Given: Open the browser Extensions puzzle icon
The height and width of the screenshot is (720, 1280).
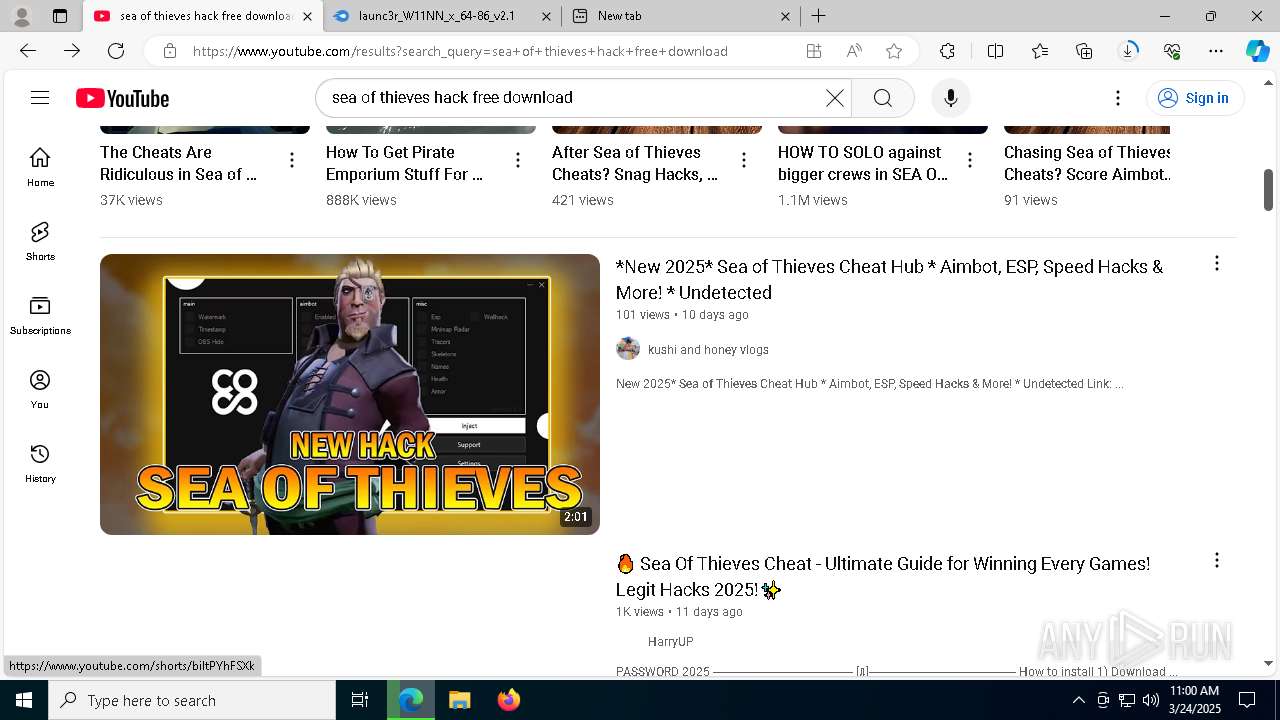Looking at the screenshot, I should click(x=947, y=51).
